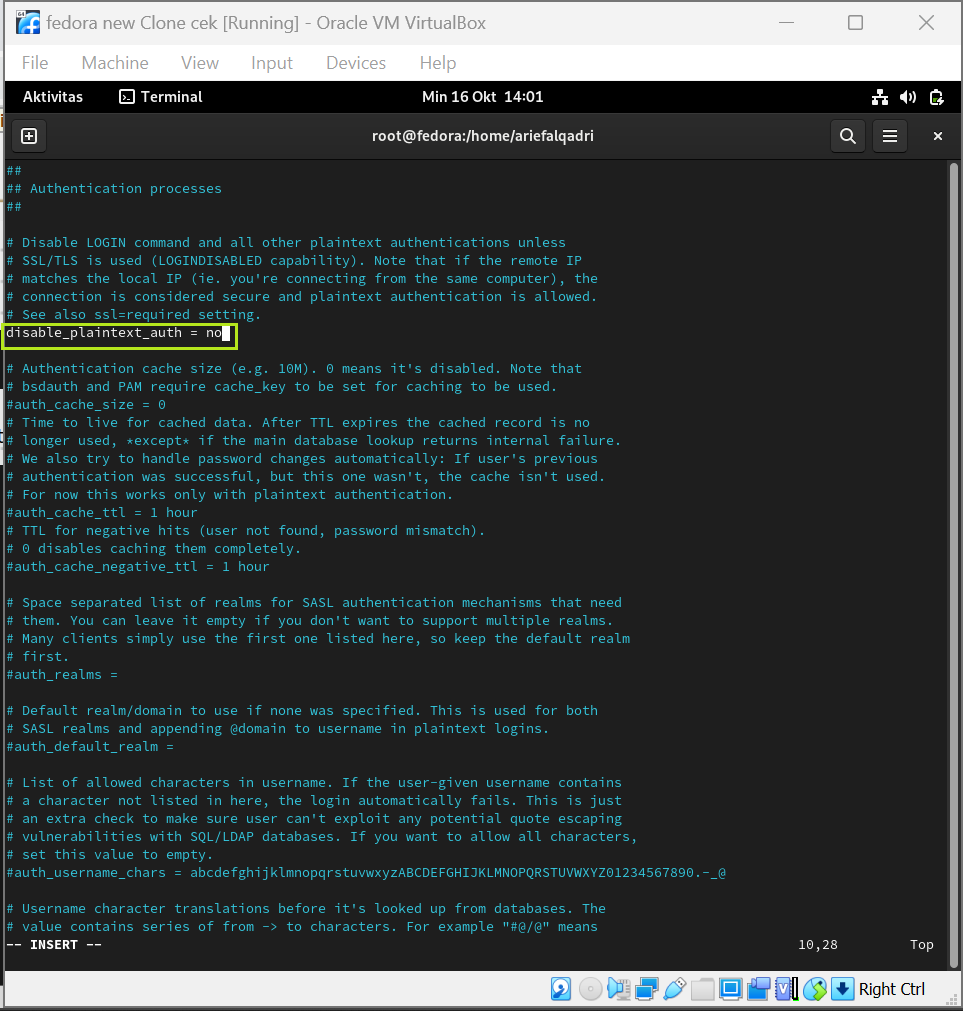The height and width of the screenshot is (1011, 963).
Task: Open the GNOME volume indicator
Action: click(908, 97)
